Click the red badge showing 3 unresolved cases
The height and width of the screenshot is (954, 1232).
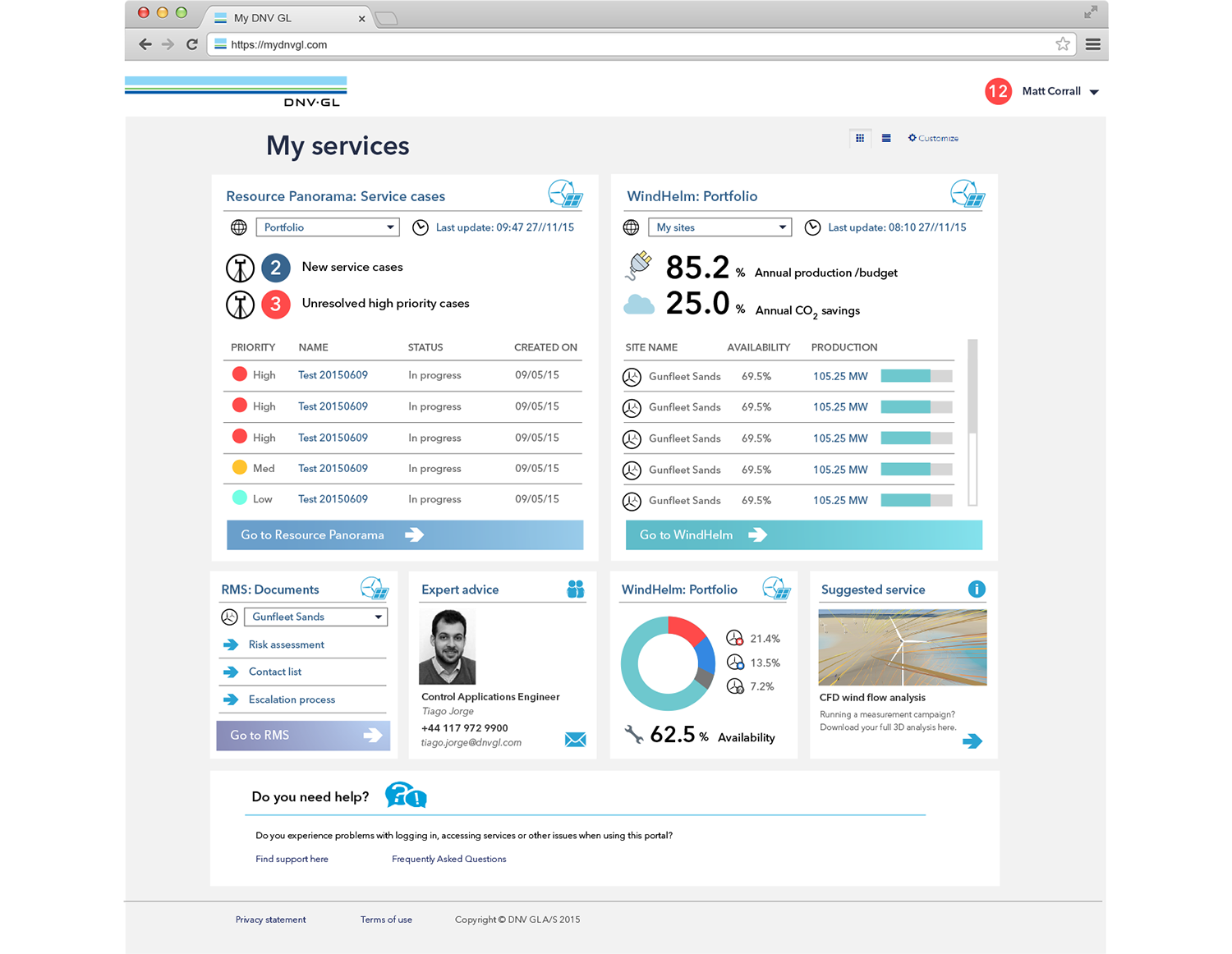[276, 305]
